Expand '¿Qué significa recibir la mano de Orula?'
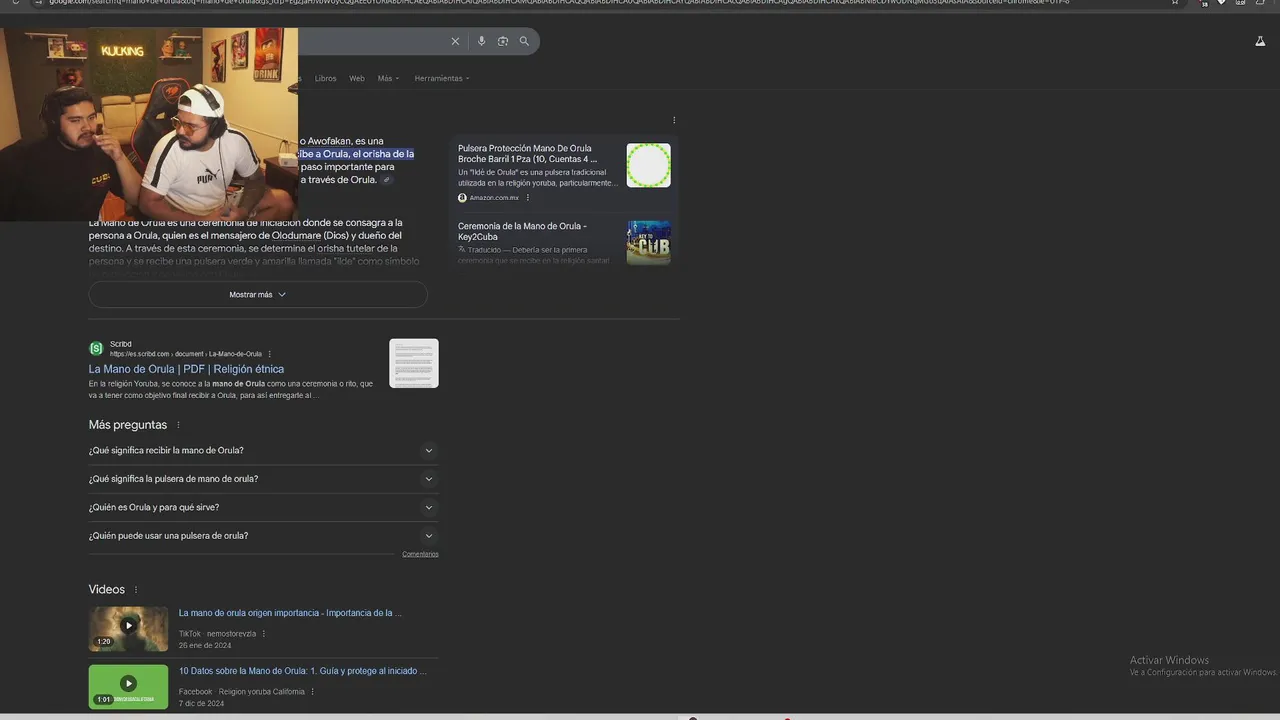 pyautogui.click(x=263, y=450)
